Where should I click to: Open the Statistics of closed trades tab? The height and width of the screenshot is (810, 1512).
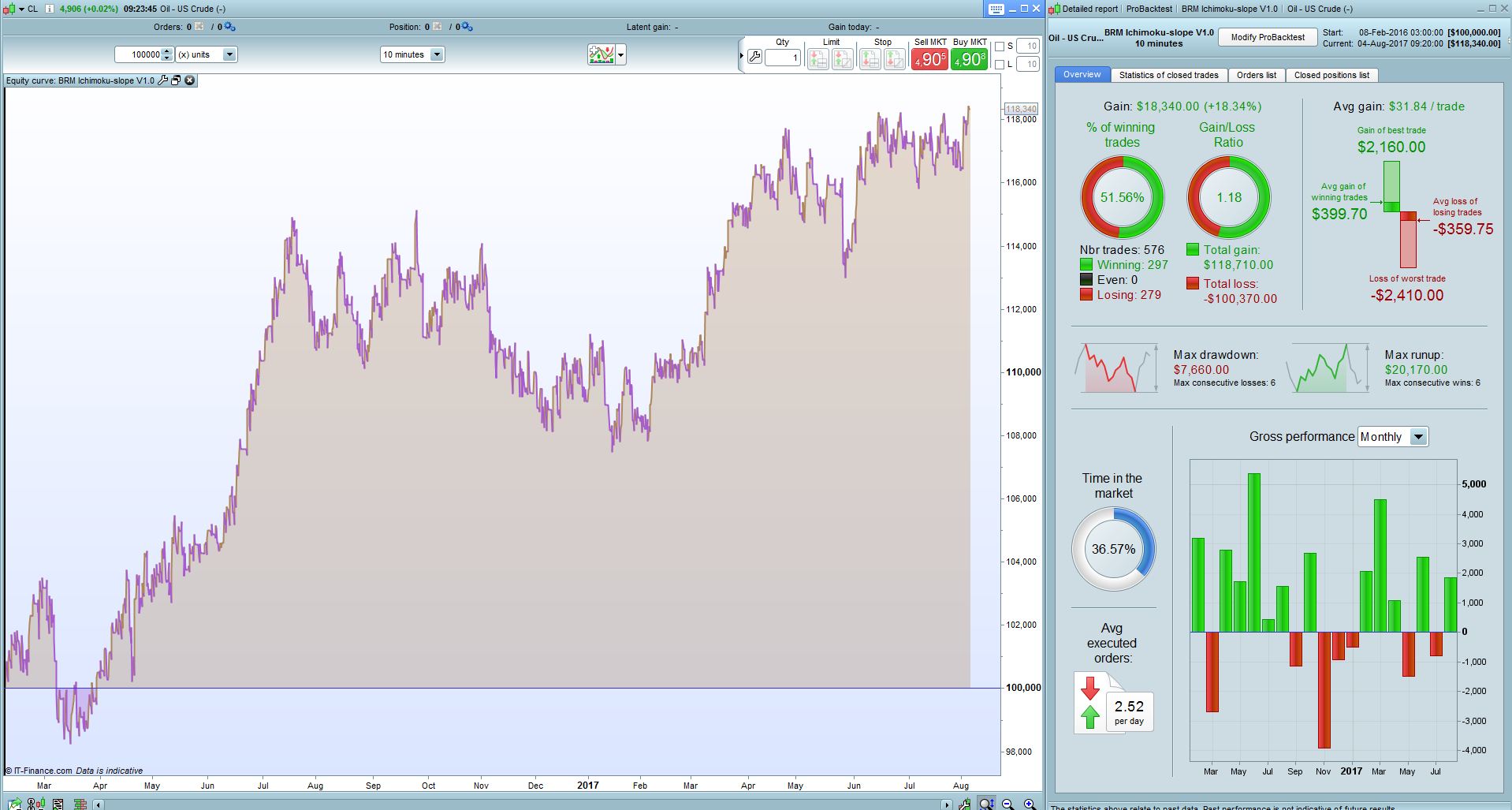point(1168,75)
